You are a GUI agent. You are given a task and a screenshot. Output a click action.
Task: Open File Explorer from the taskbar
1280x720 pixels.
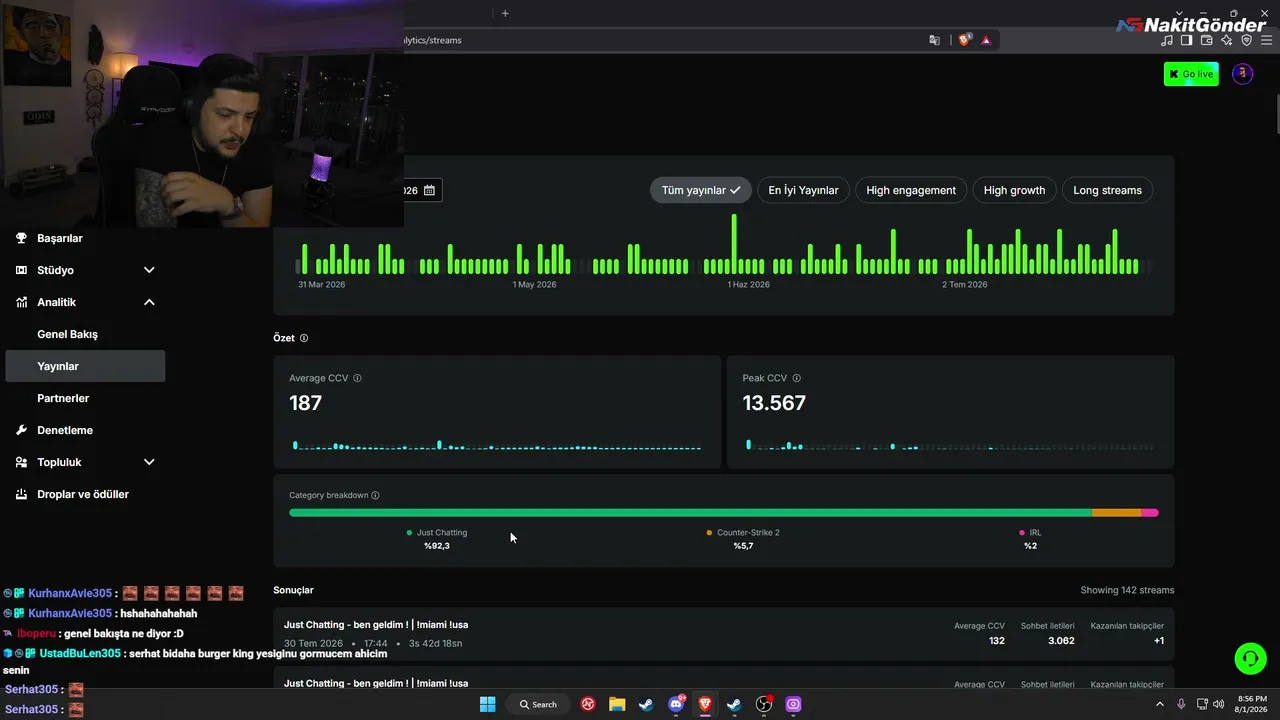[617, 704]
